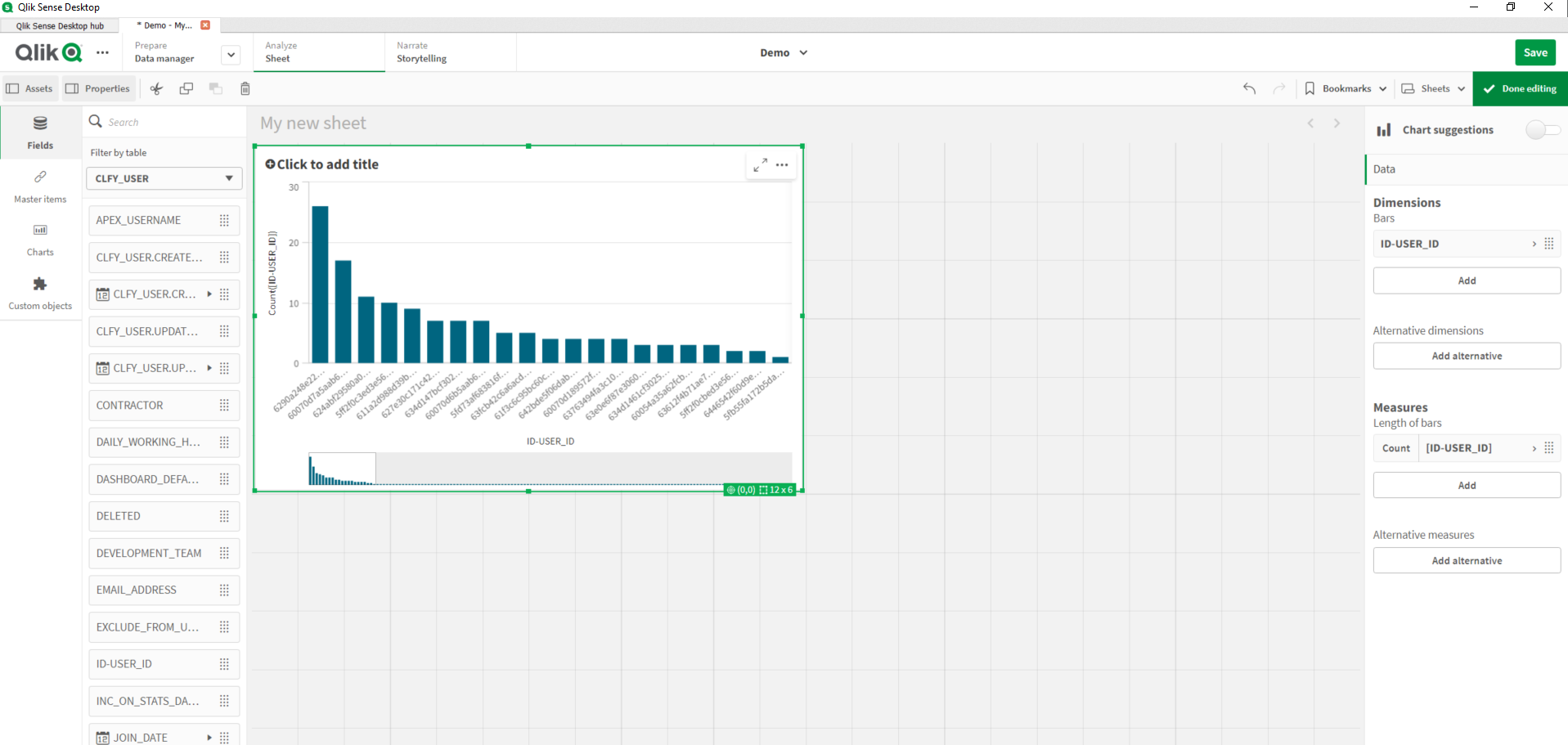
Task: Open the Master items panel
Action: tap(39, 186)
